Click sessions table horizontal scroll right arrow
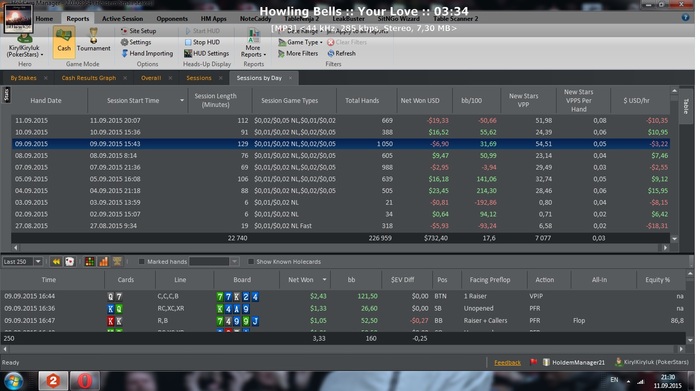 pos(665,247)
